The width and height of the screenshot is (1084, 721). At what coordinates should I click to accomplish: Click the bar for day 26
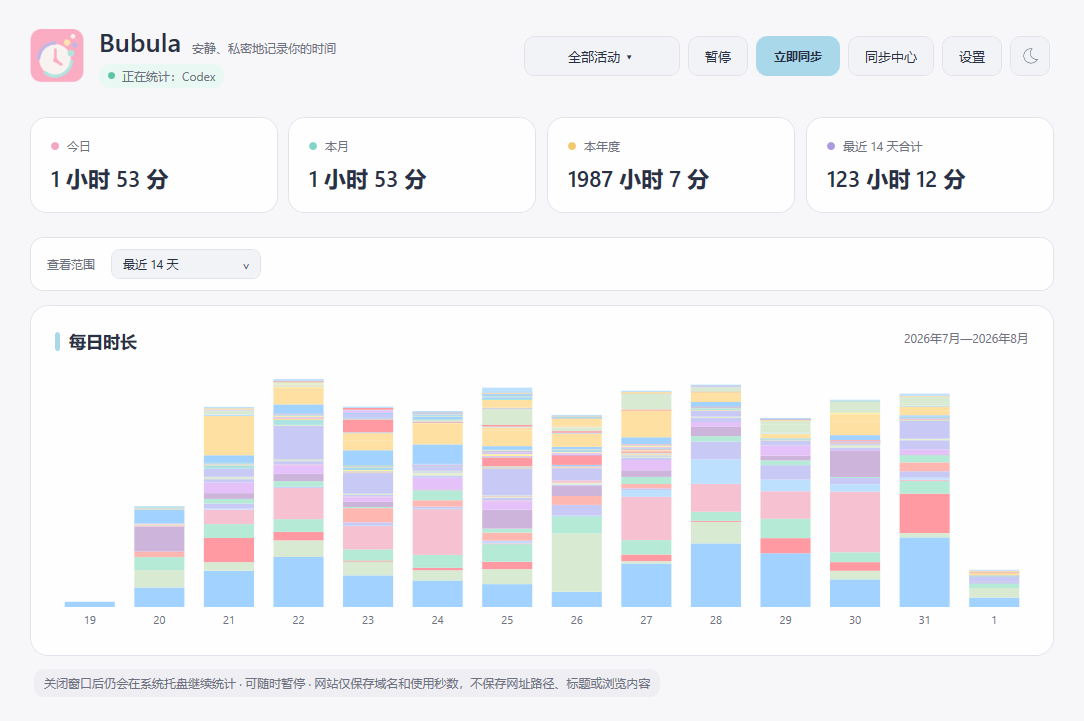tap(577, 511)
